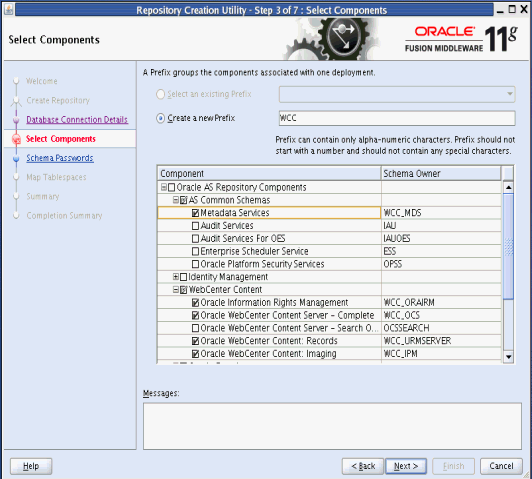This screenshot has width=532, height=479.
Task: Toggle the WebCenter Content group checkbox
Action: [184, 290]
